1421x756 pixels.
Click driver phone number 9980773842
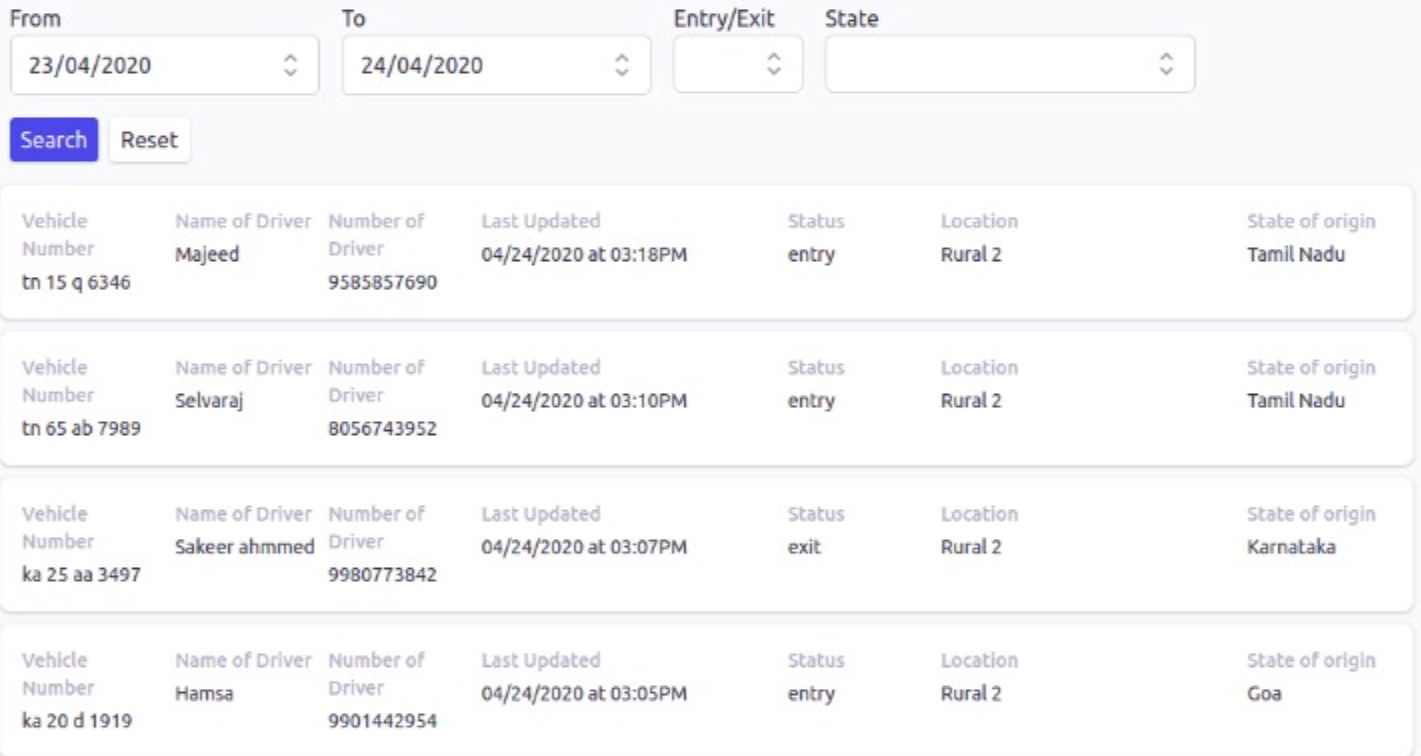pyautogui.click(x=383, y=575)
